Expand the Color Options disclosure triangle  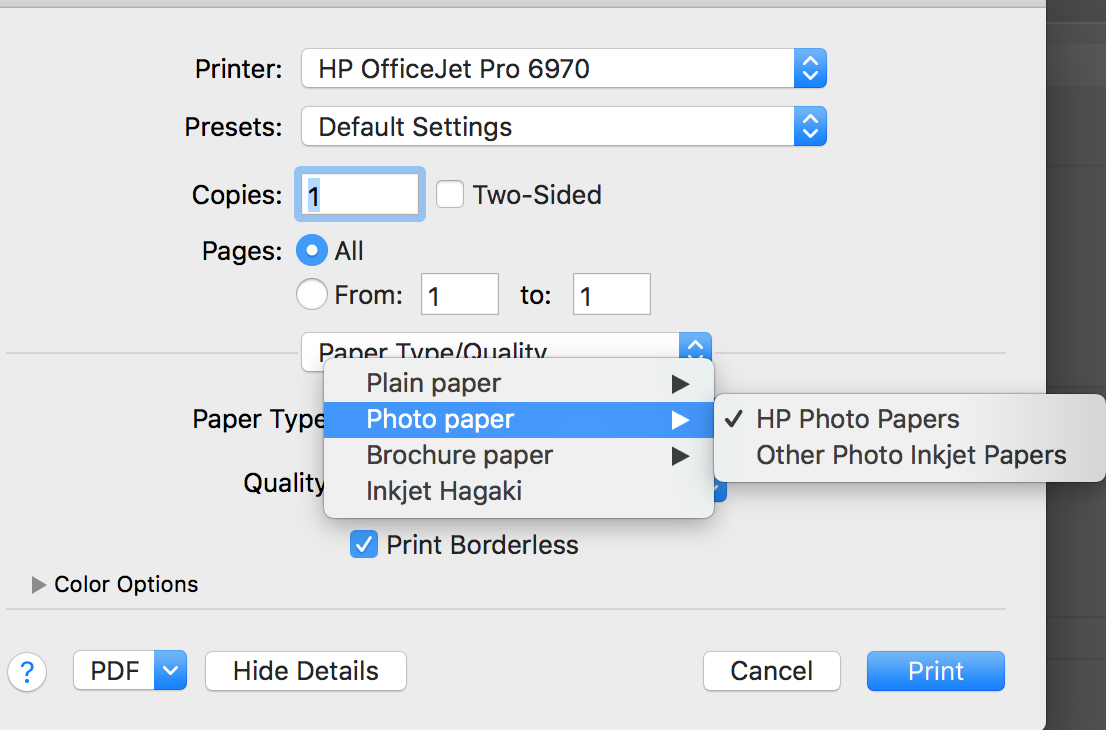click(x=39, y=585)
